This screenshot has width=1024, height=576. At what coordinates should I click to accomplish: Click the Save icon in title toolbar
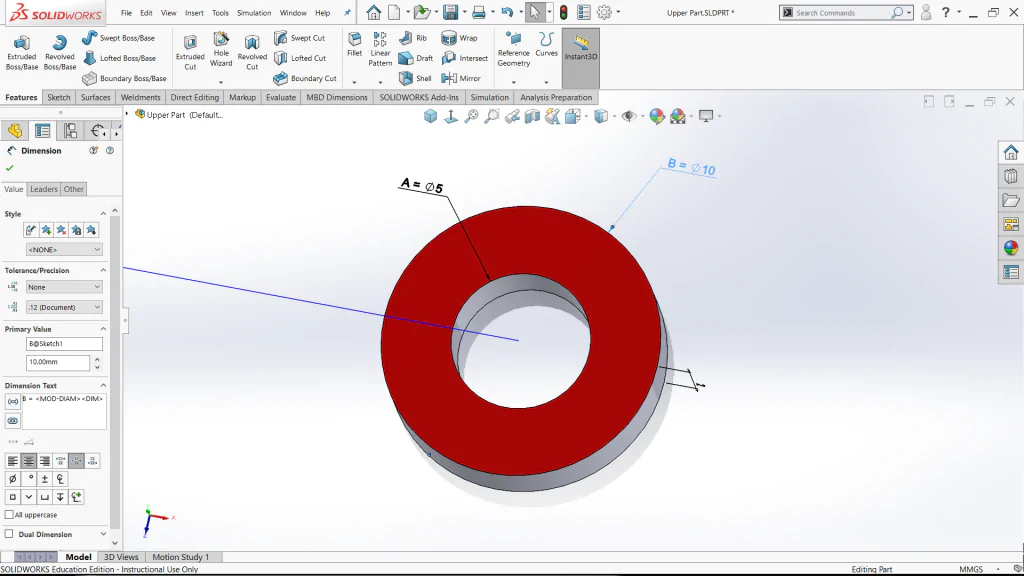pos(451,12)
